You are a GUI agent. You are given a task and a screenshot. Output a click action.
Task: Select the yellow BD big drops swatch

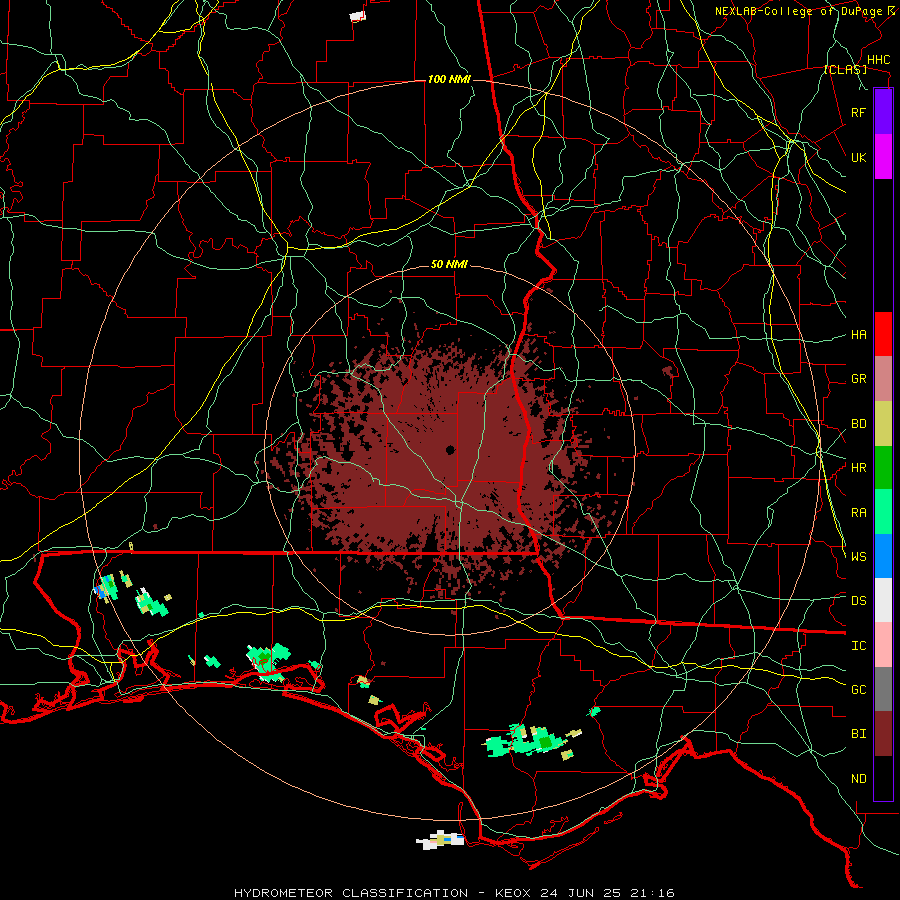[x=883, y=424]
